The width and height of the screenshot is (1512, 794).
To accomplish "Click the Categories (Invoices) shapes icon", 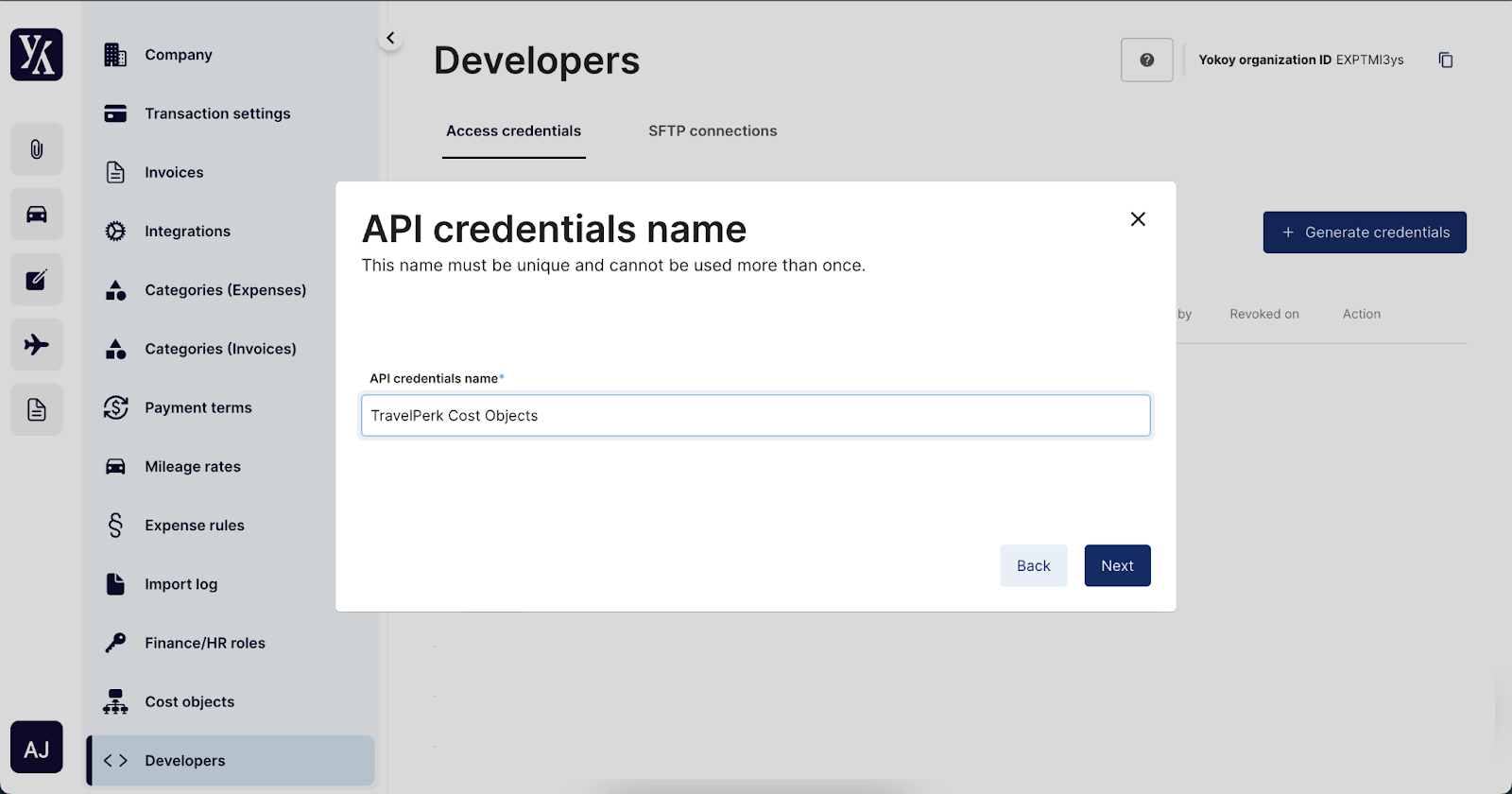I will (x=115, y=349).
